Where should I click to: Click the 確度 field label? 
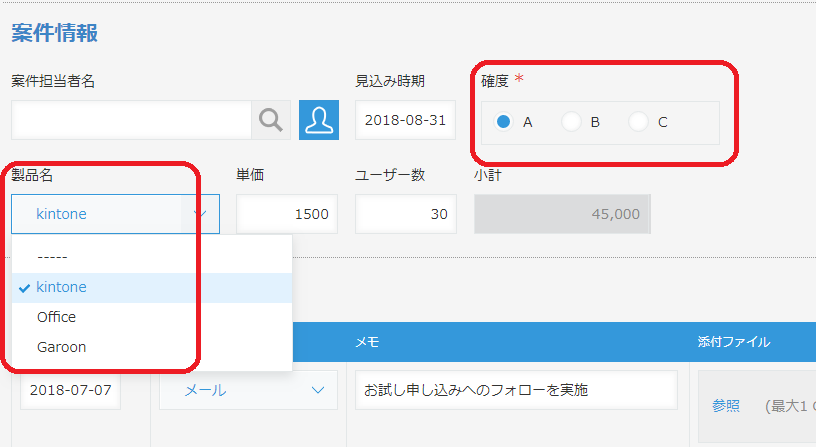[x=494, y=81]
